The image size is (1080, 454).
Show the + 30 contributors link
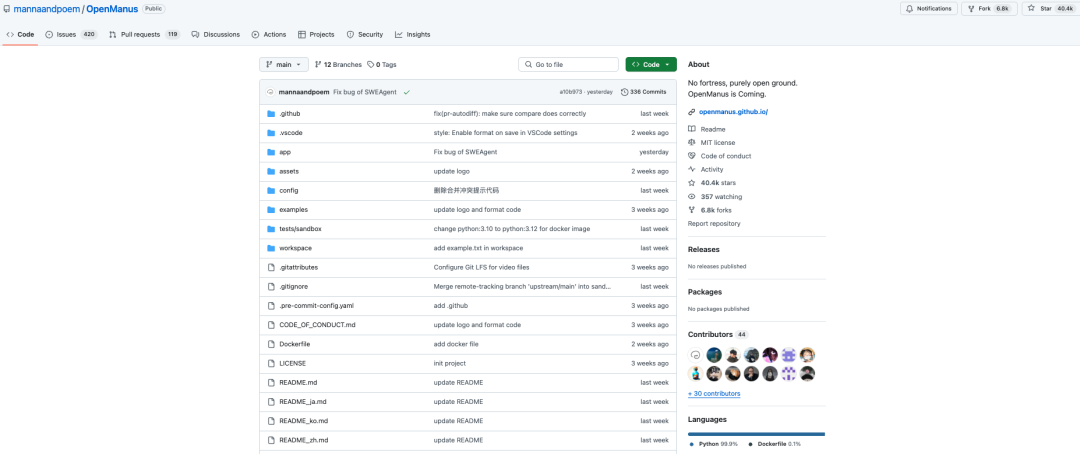(714, 394)
